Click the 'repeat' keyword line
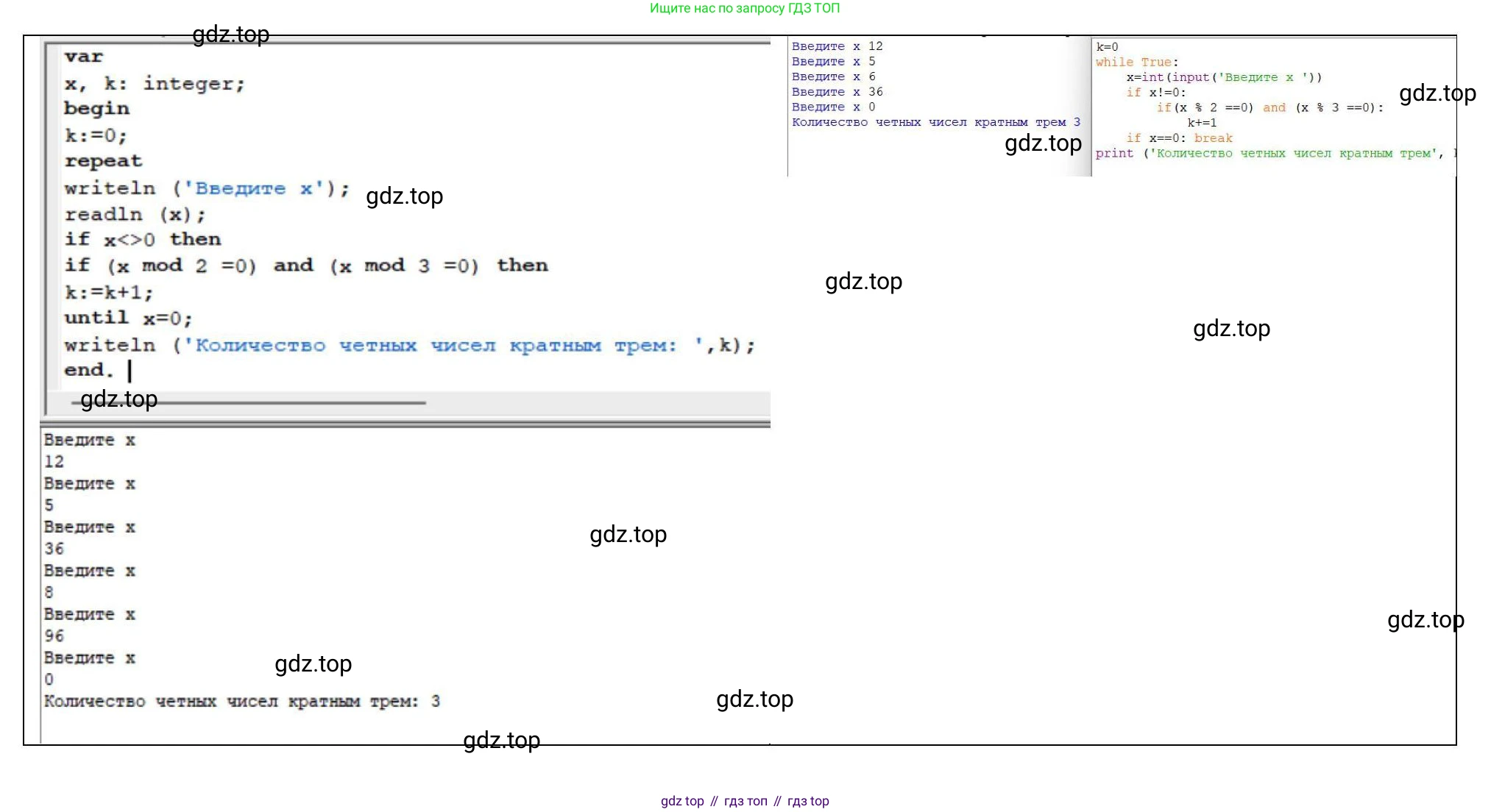The image size is (1491, 812). pos(103,161)
